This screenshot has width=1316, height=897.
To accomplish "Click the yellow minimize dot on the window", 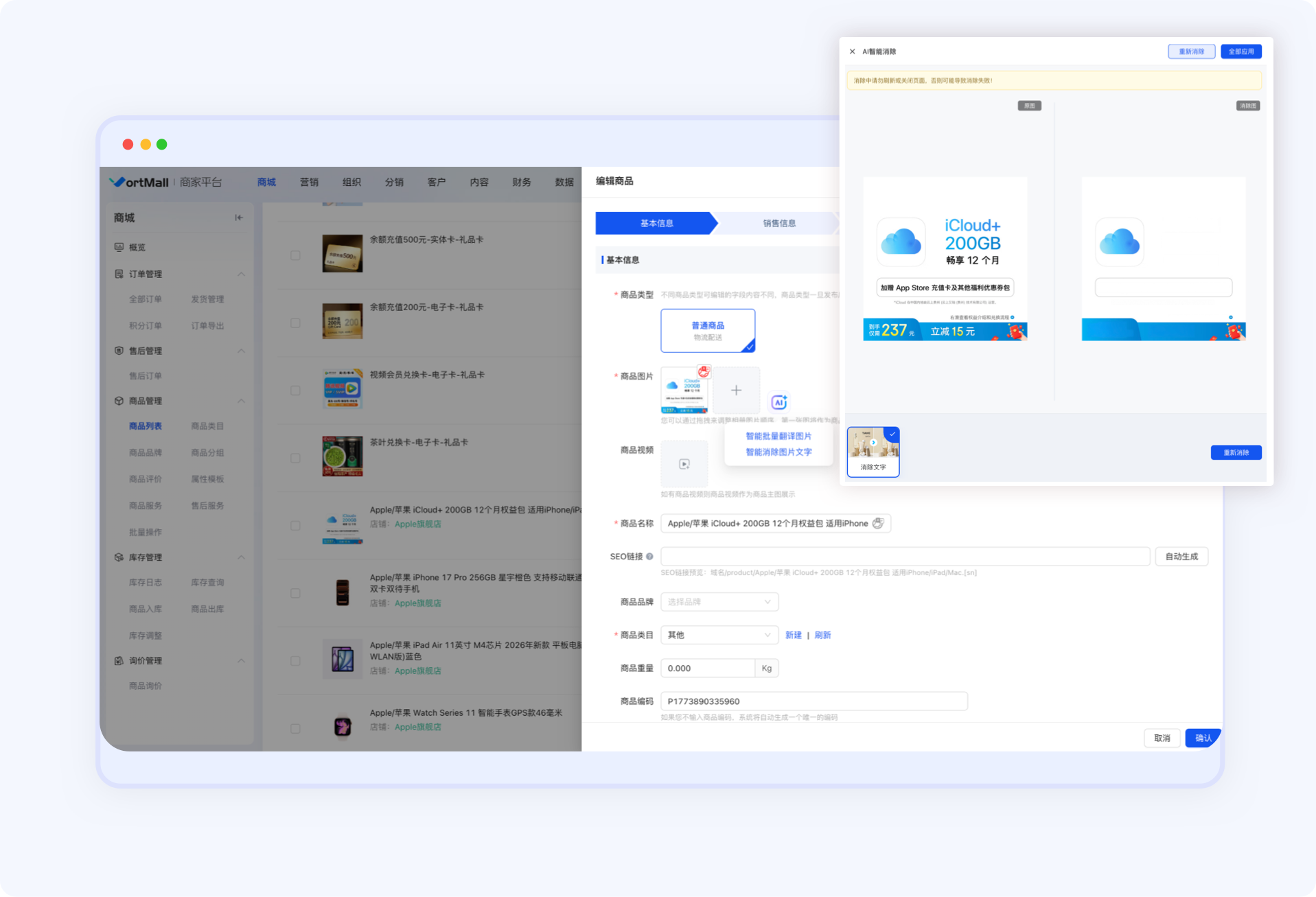I will pyautogui.click(x=146, y=144).
